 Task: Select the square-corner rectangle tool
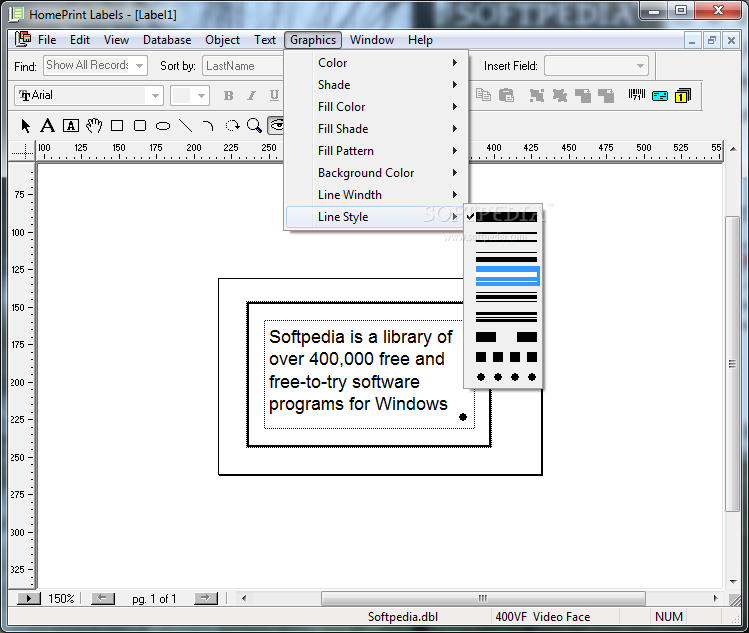(x=117, y=126)
